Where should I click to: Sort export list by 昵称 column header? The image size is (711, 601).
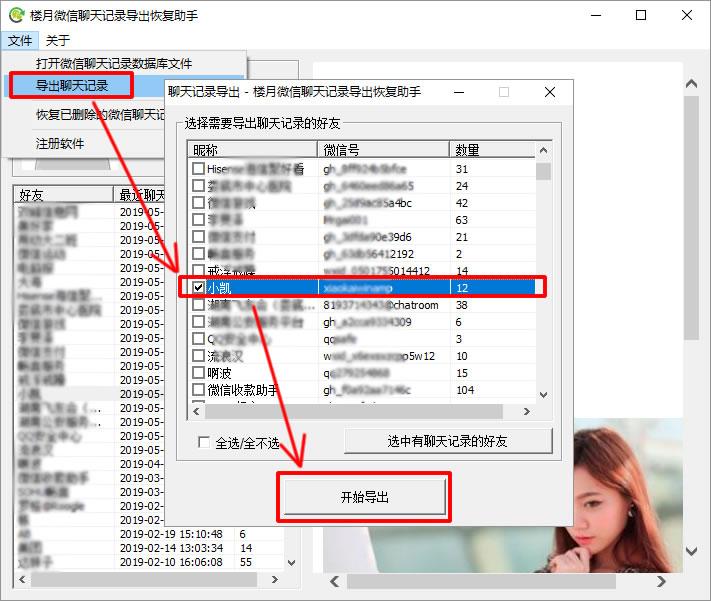(252, 150)
